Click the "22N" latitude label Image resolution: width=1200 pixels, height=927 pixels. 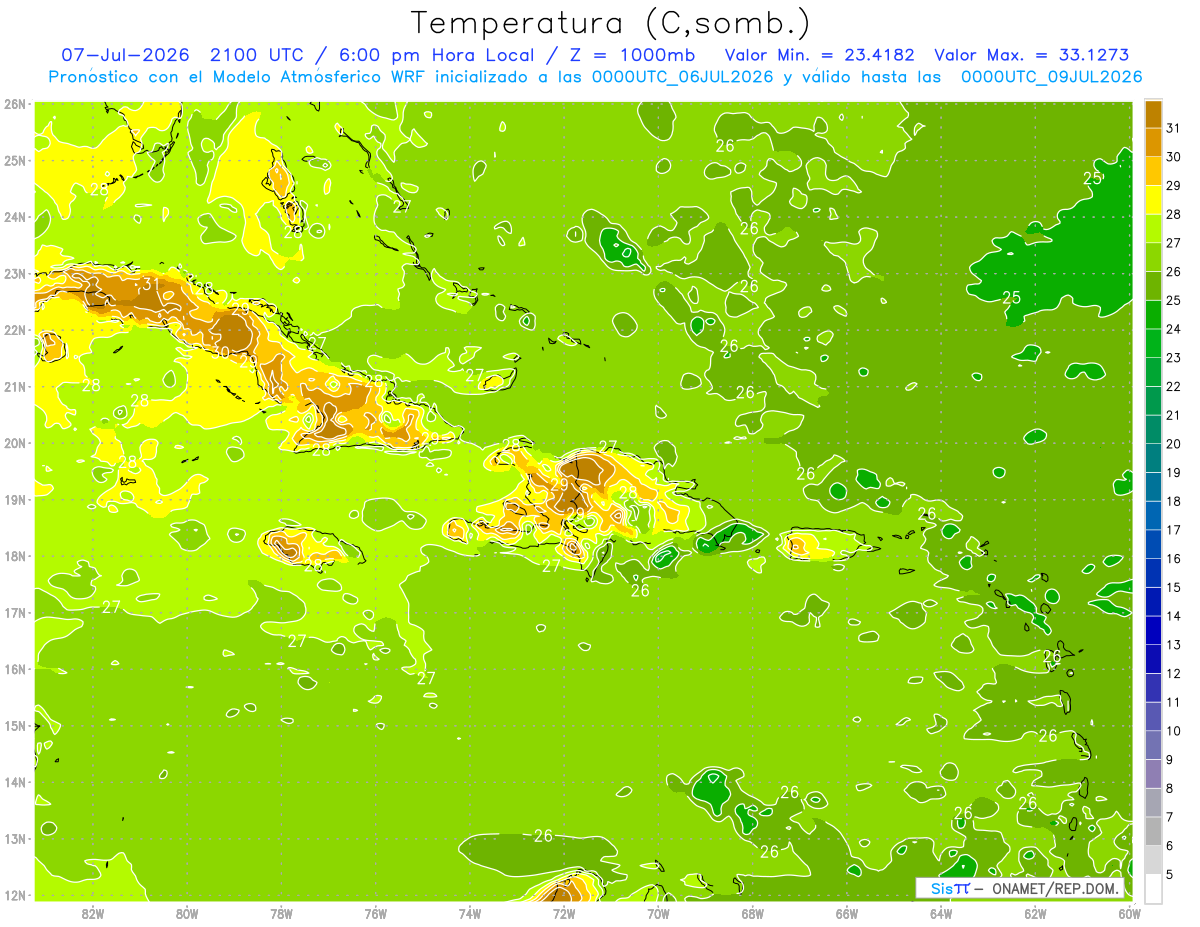pos(15,330)
